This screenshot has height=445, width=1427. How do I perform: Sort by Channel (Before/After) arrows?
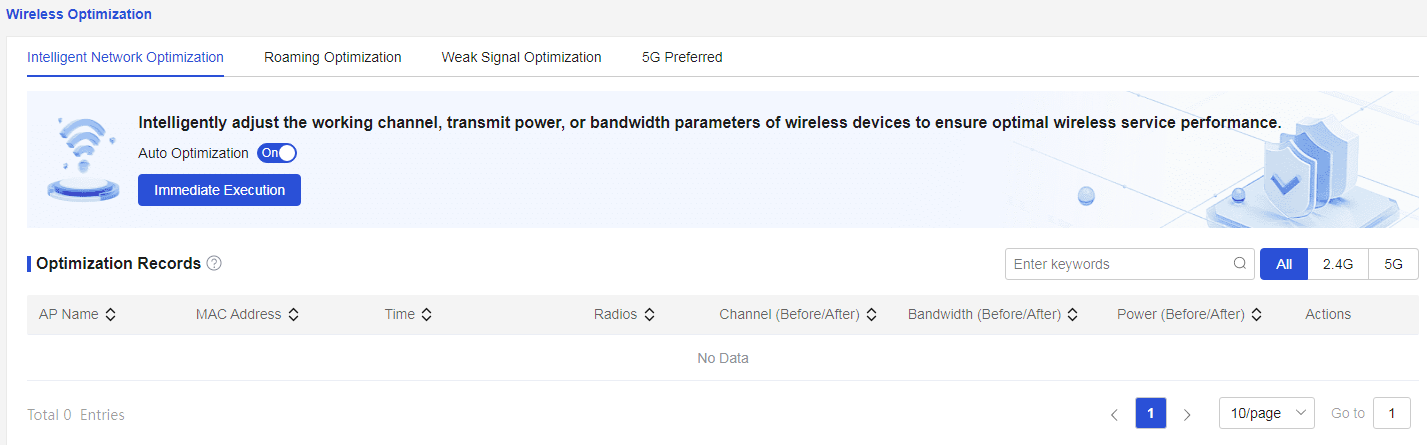click(x=871, y=314)
